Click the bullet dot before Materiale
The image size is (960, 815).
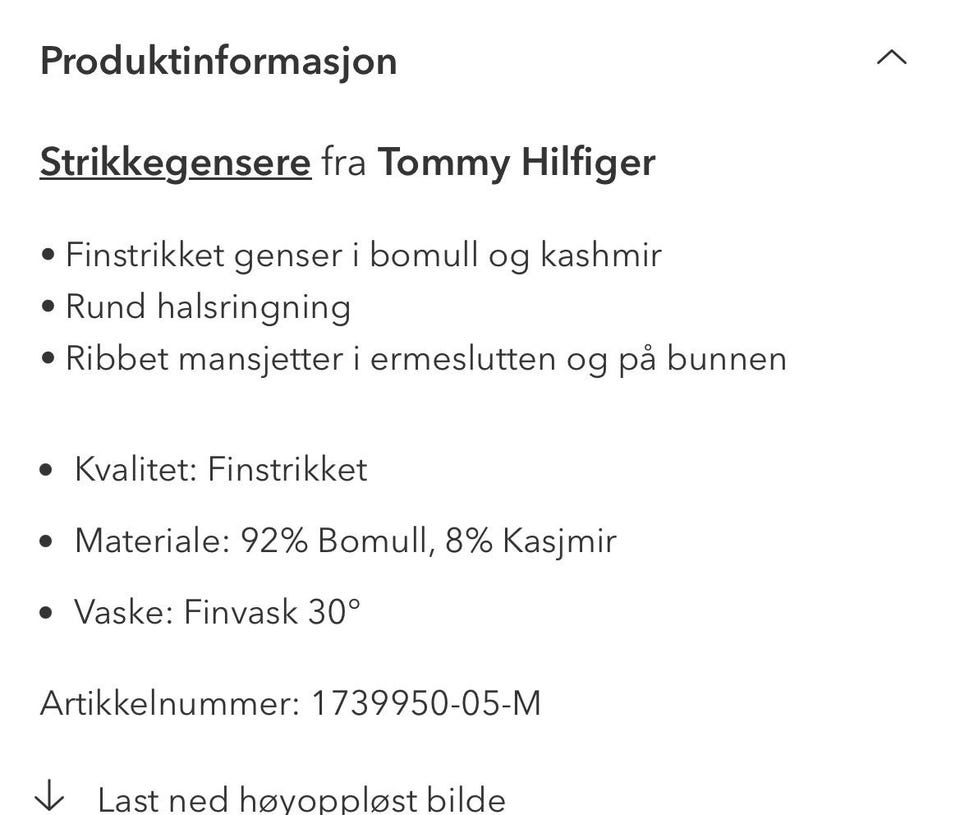(x=46, y=542)
